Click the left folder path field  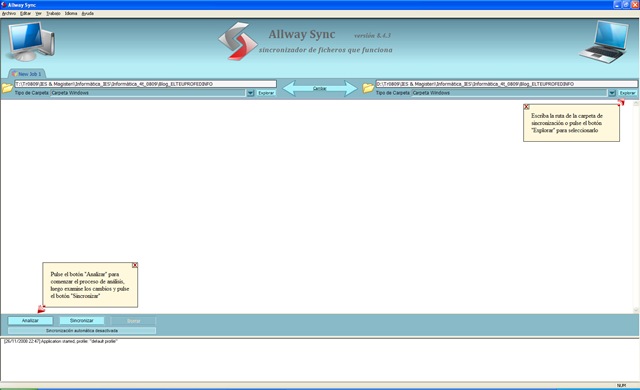point(145,84)
